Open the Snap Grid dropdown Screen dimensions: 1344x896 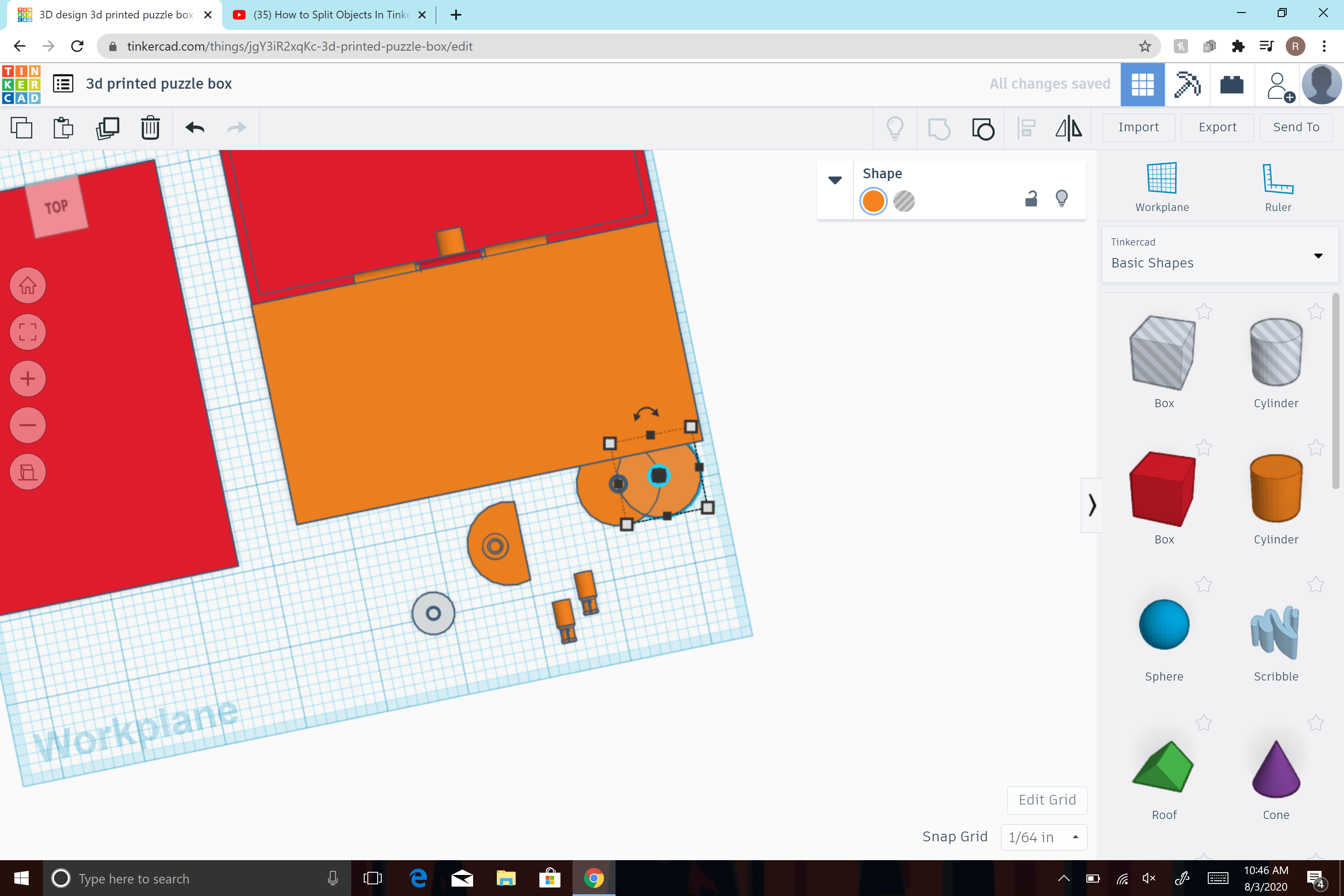pos(1043,837)
